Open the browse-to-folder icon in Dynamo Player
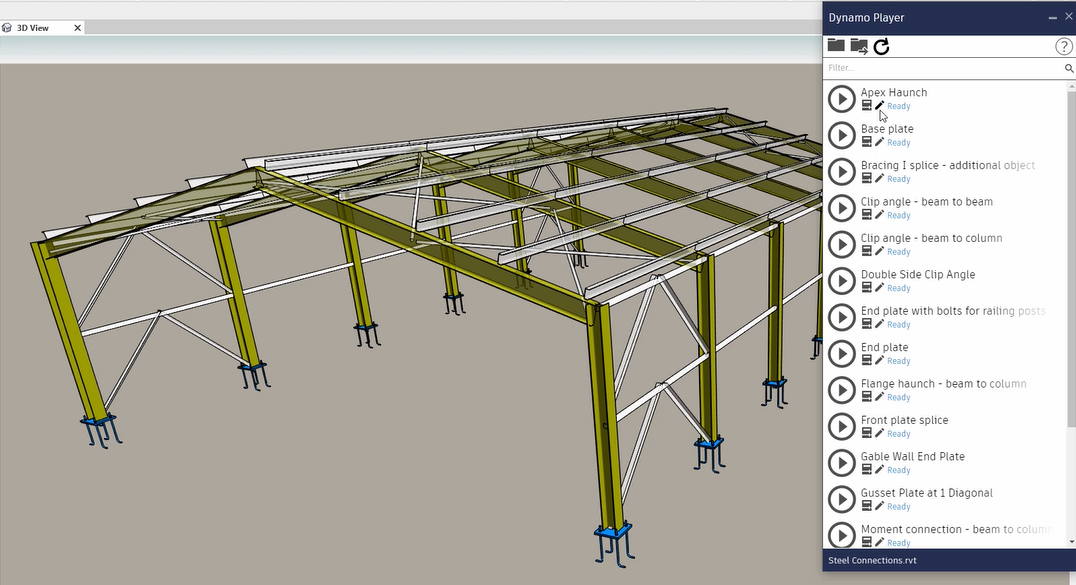Viewport: 1076px width, 585px height. 836,46
